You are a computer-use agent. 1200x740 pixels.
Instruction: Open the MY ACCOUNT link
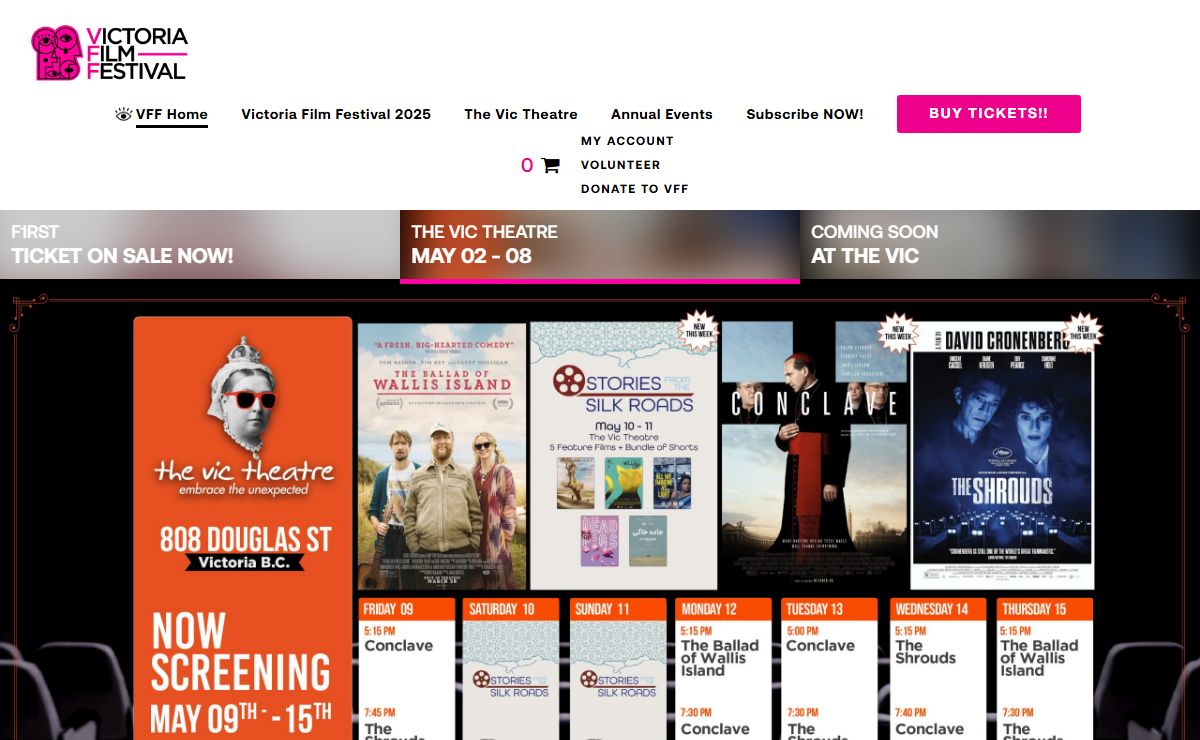[627, 141]
